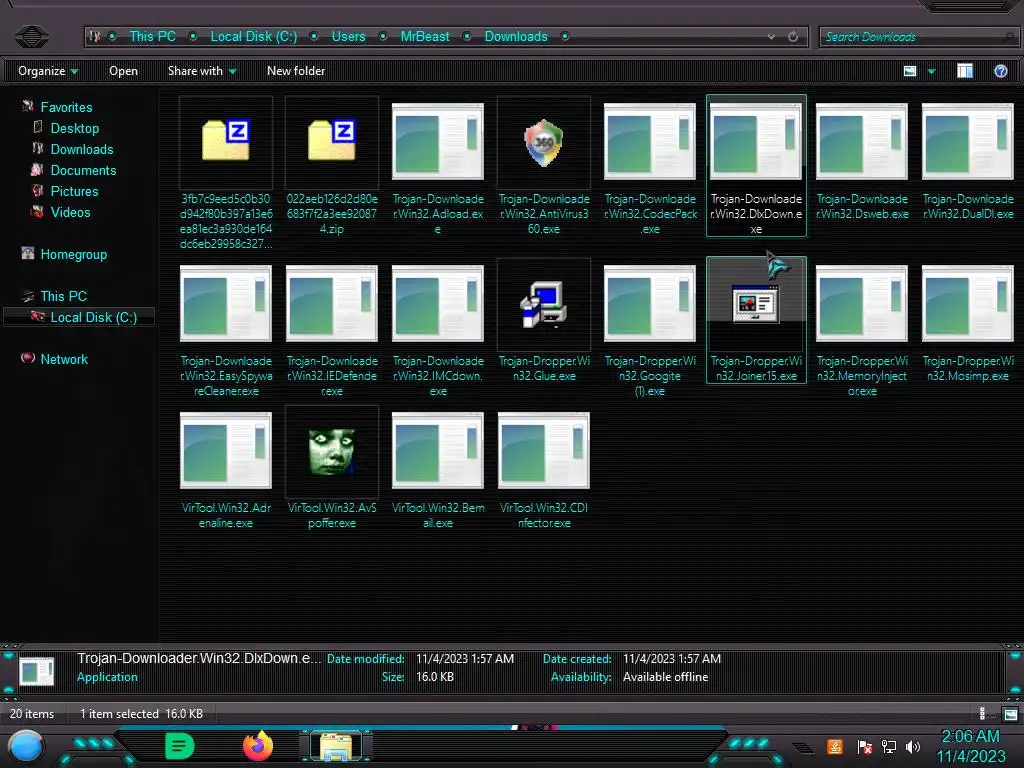Click the change view icon
1024x768 pixels.
[x=910, y=71]
